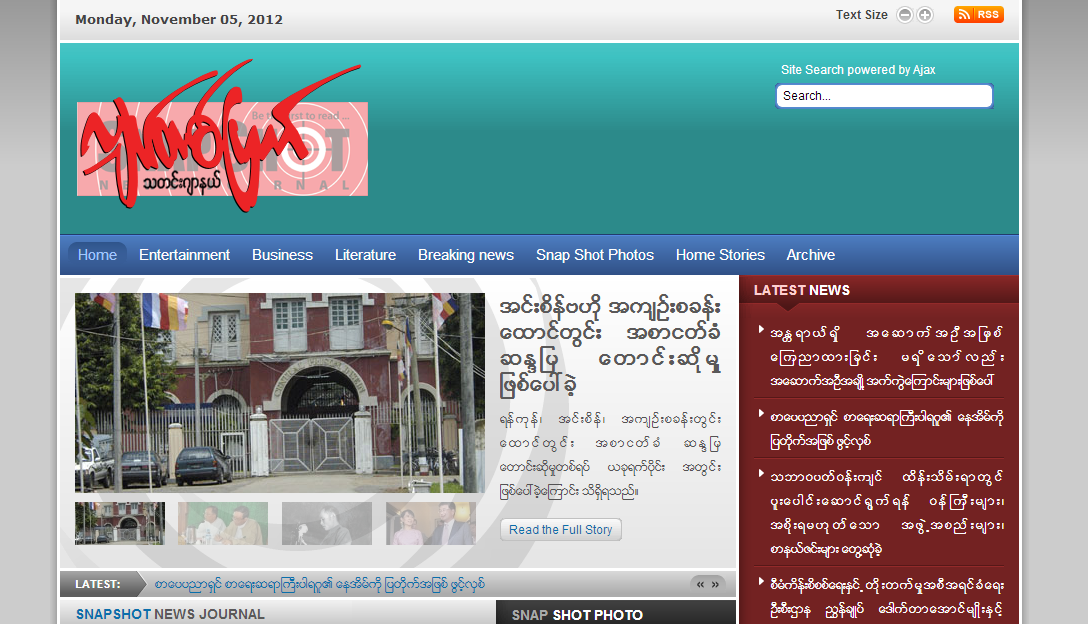Go to Snap Shot Photos
Viewport: 1088px width, 627px height.
pos(595,255)
